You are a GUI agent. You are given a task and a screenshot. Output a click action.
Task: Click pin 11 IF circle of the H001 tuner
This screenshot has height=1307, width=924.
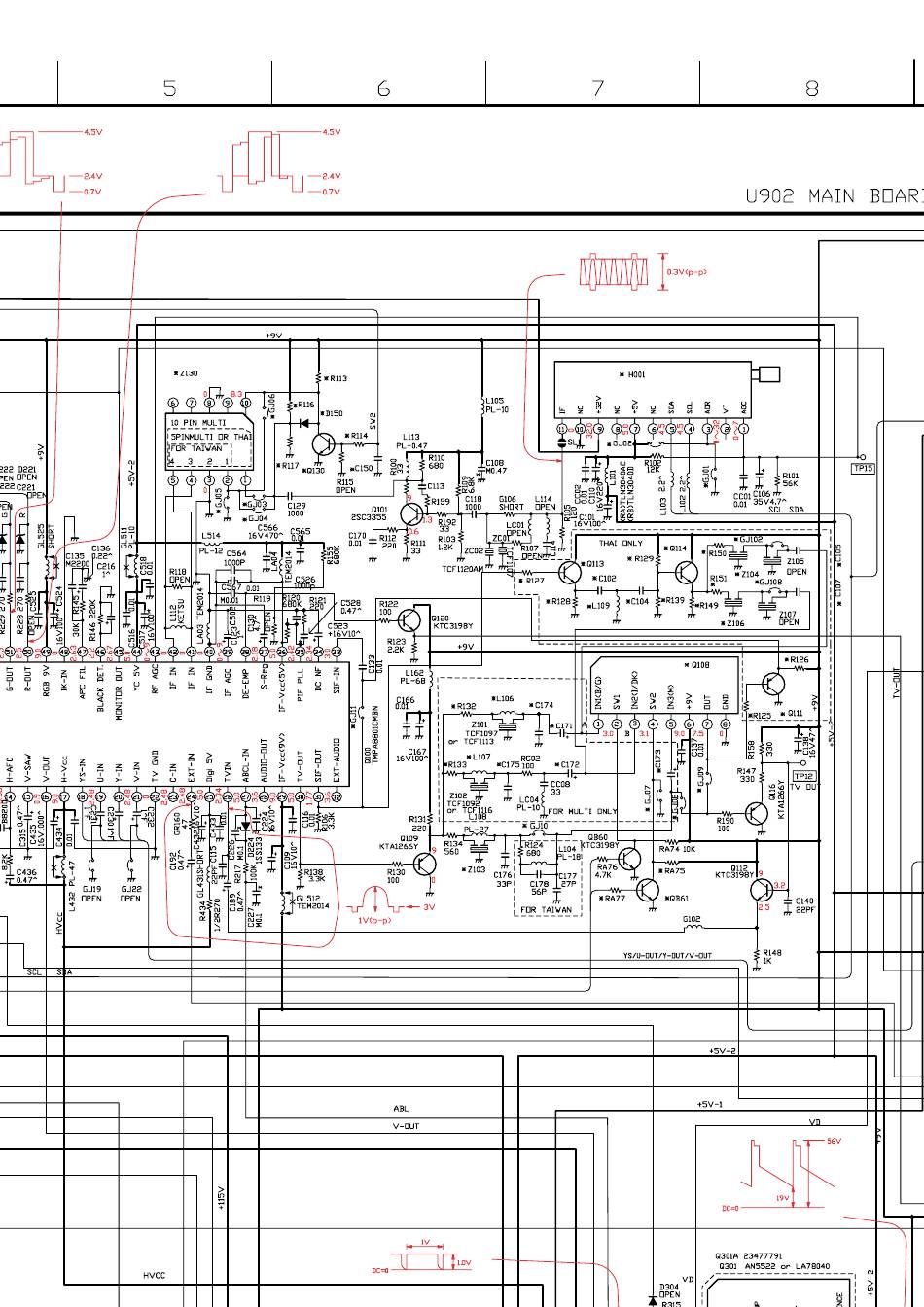(561, 429)
